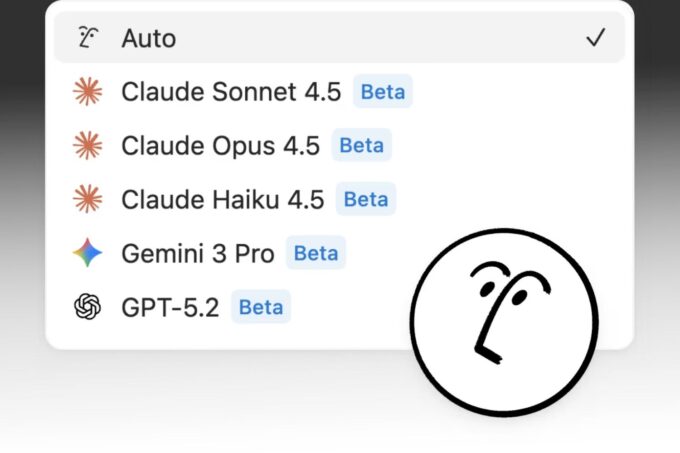680x453 pixels.
Task: Select the Gemini 3 Pro option
Action: (x=197, y=253)
